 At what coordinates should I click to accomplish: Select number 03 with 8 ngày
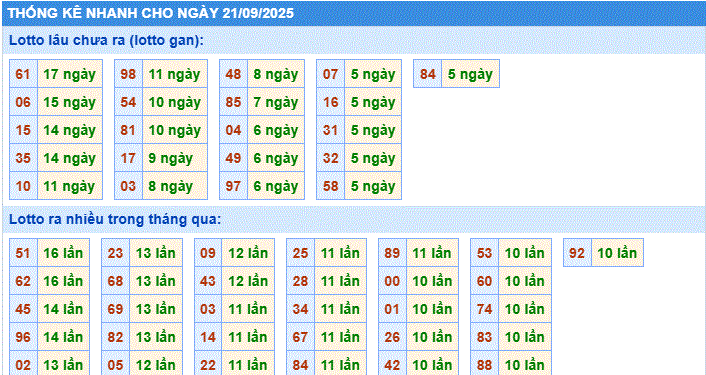[128, 186]
